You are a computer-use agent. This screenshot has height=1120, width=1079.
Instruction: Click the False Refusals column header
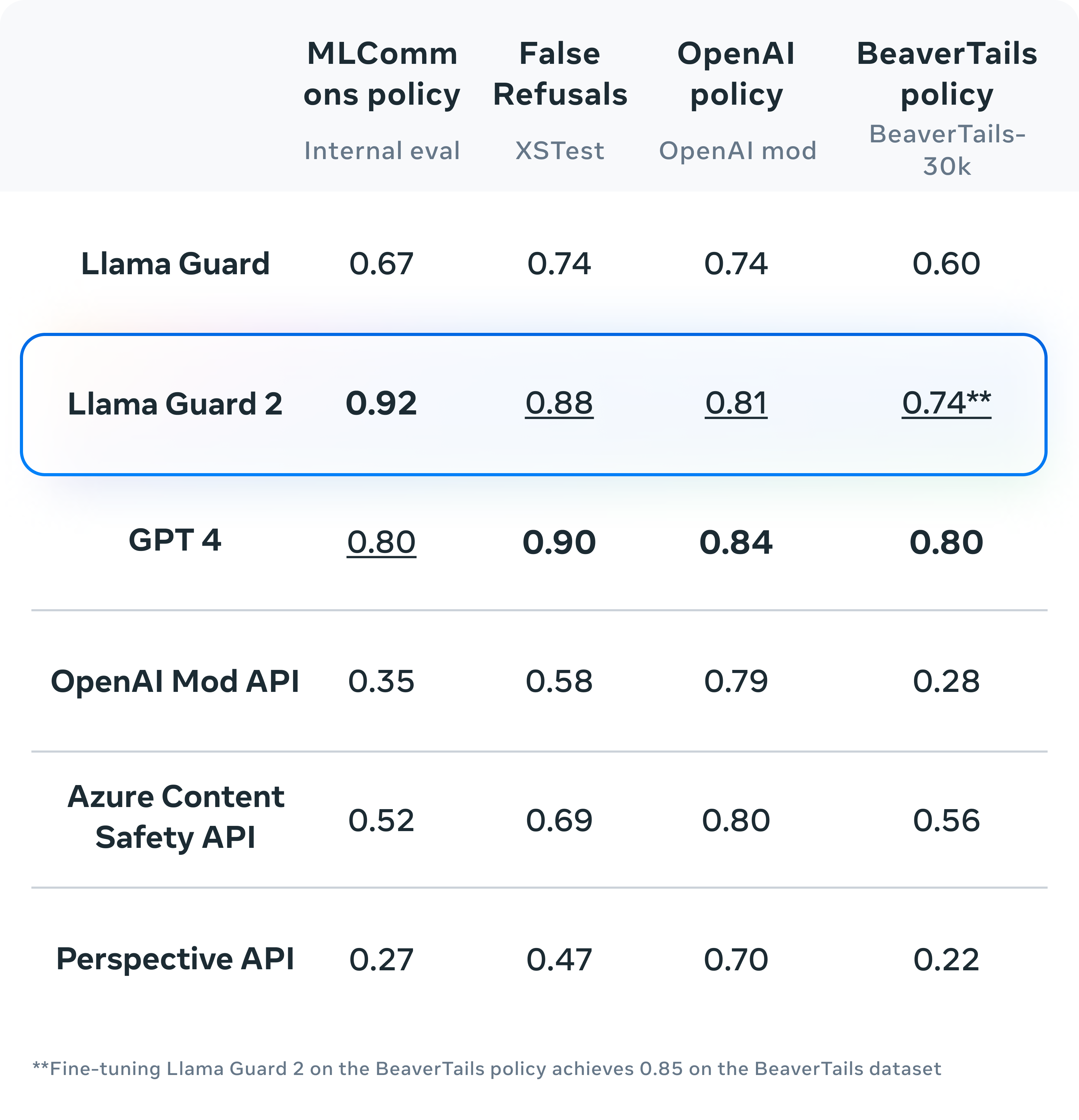coord(560,74)
